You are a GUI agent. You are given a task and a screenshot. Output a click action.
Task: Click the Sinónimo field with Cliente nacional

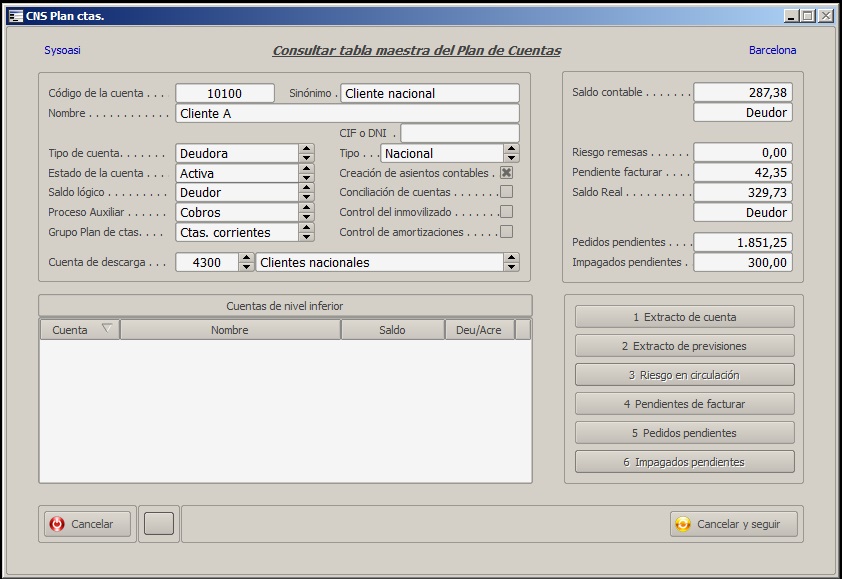[430, 93]
